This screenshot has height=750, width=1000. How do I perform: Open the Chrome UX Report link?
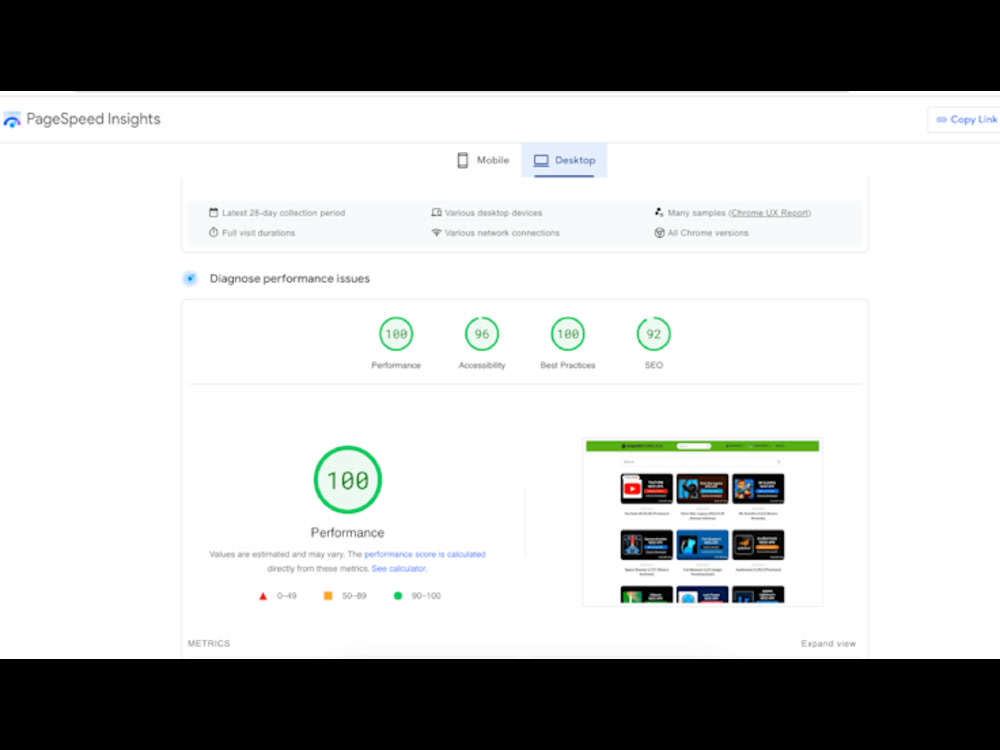tap(768, 212)
